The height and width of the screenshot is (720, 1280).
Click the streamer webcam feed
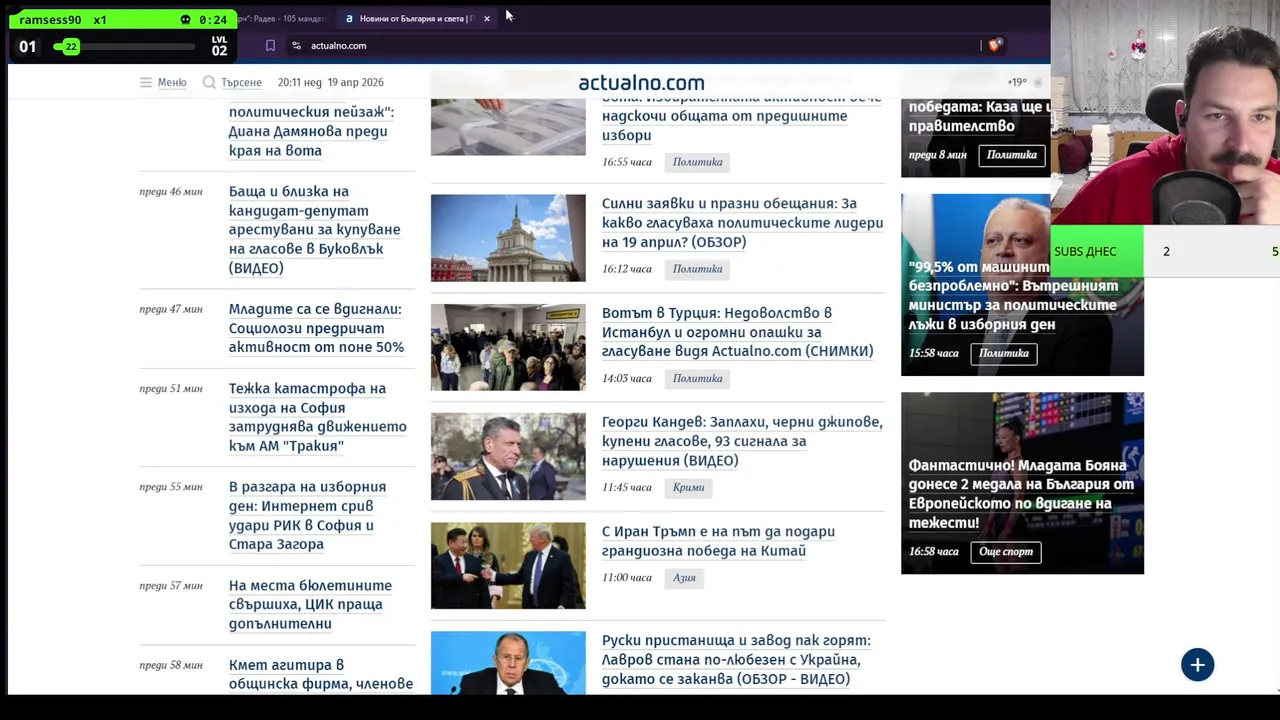(x=1165, y=112)
